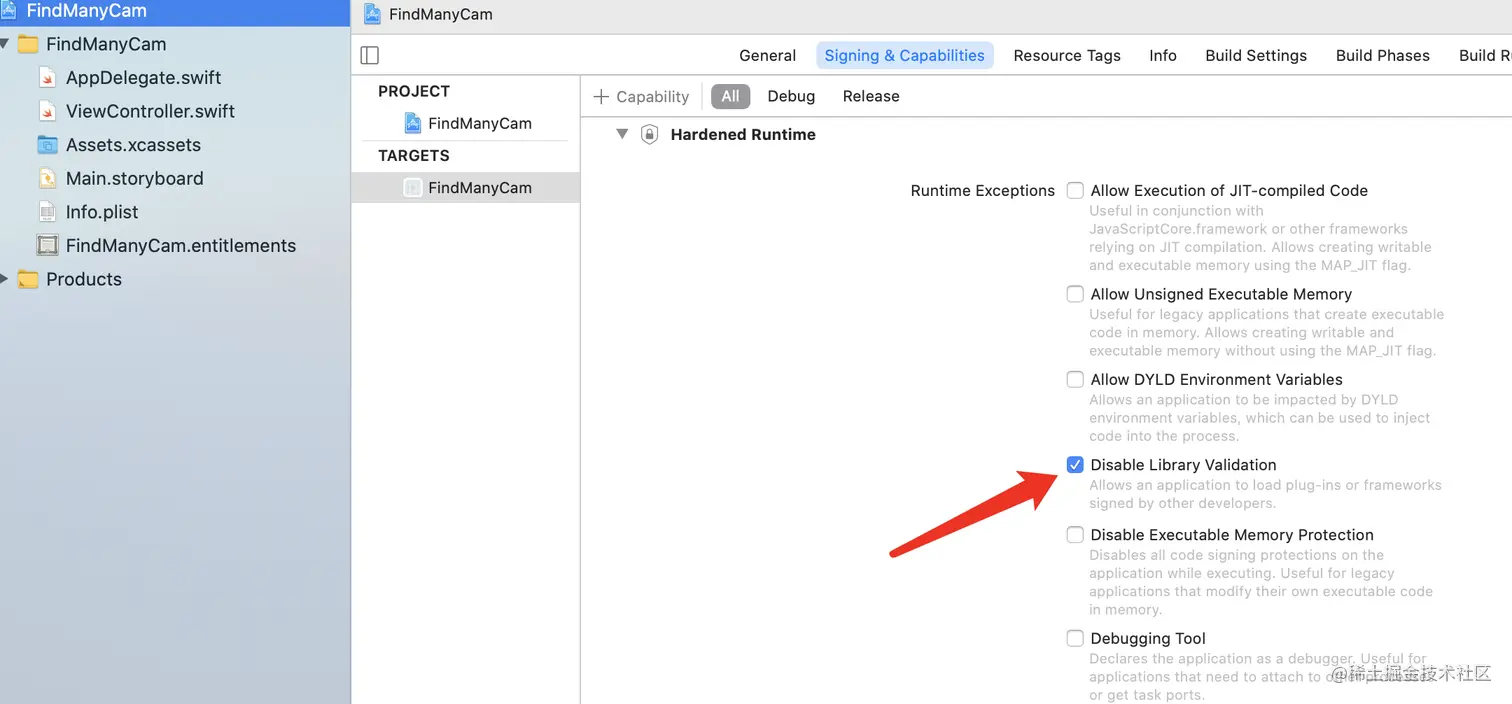
Task: Select the Signing & Capabilities tab
Action: point(904,55)
